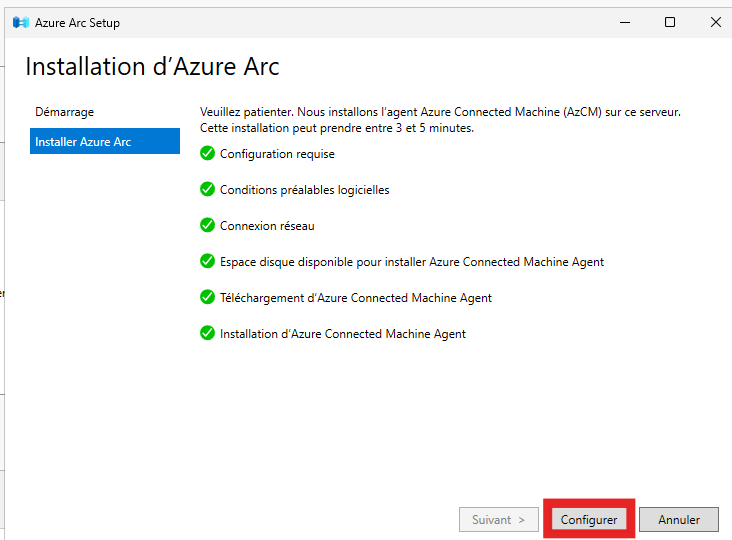This screenshot has height=540, width=732.
Task: Click green checkmark beside Configuration requise
Action: 207,153
